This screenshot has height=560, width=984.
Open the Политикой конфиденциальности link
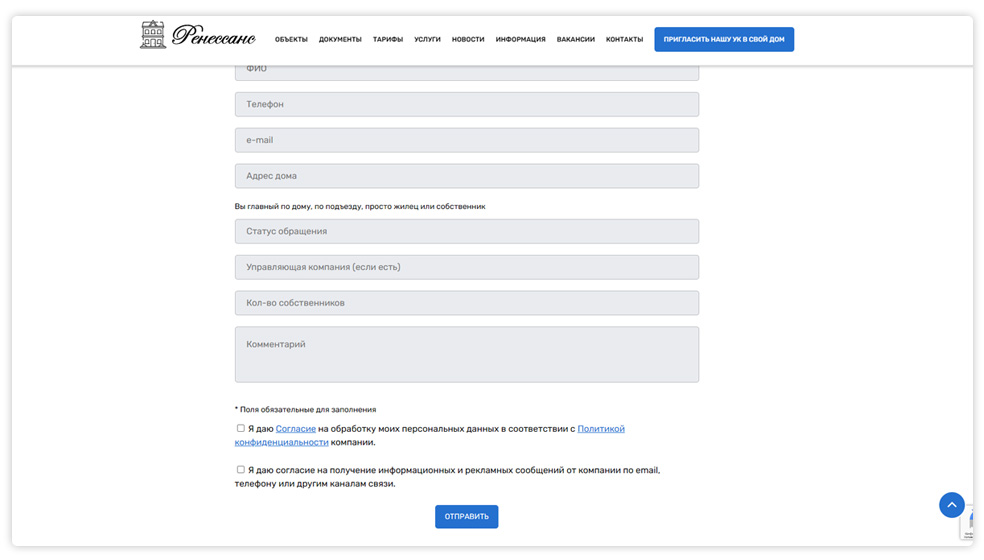pos(600,429)
